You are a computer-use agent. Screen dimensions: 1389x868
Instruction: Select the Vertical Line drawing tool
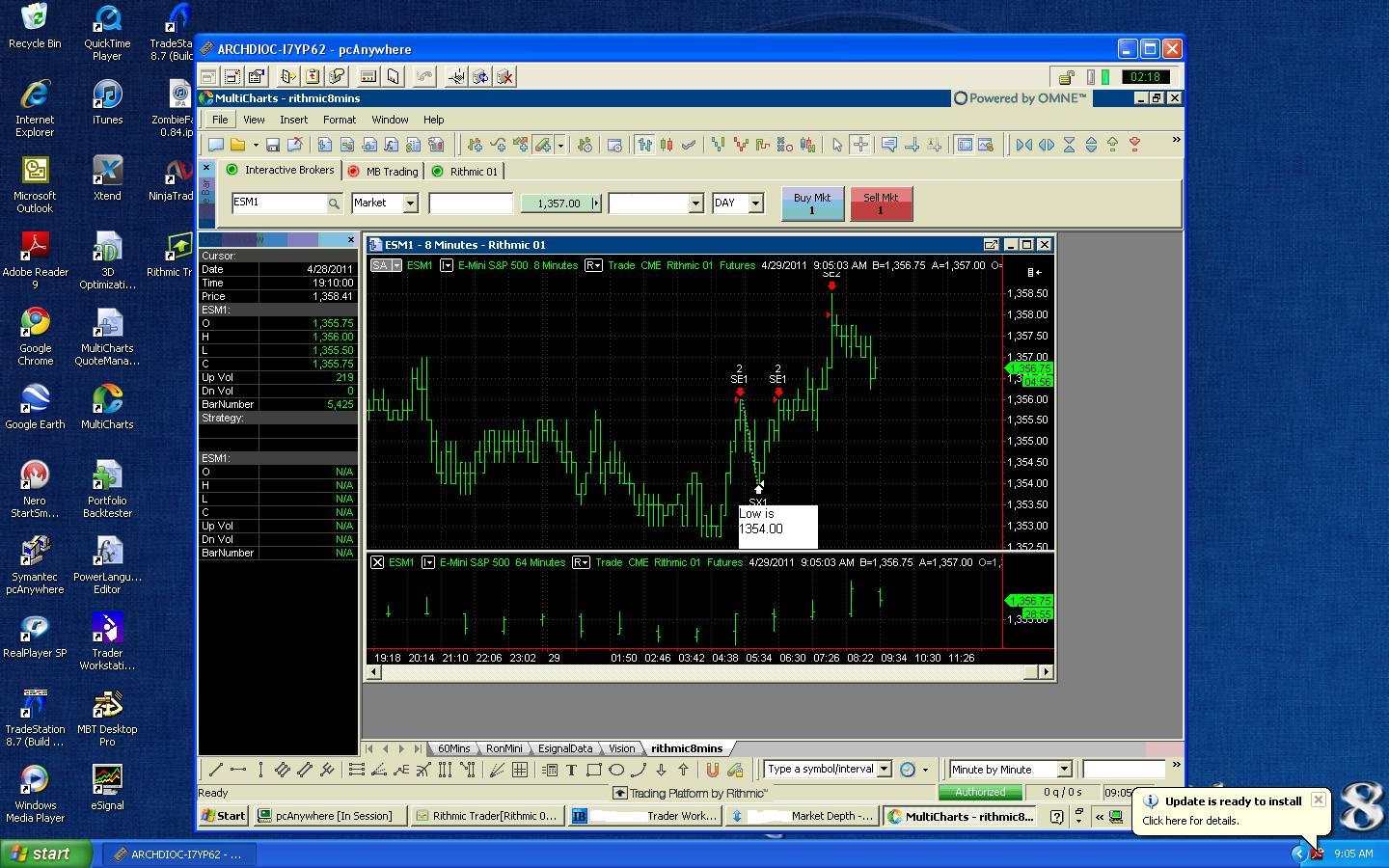click(x=259, y=770)
